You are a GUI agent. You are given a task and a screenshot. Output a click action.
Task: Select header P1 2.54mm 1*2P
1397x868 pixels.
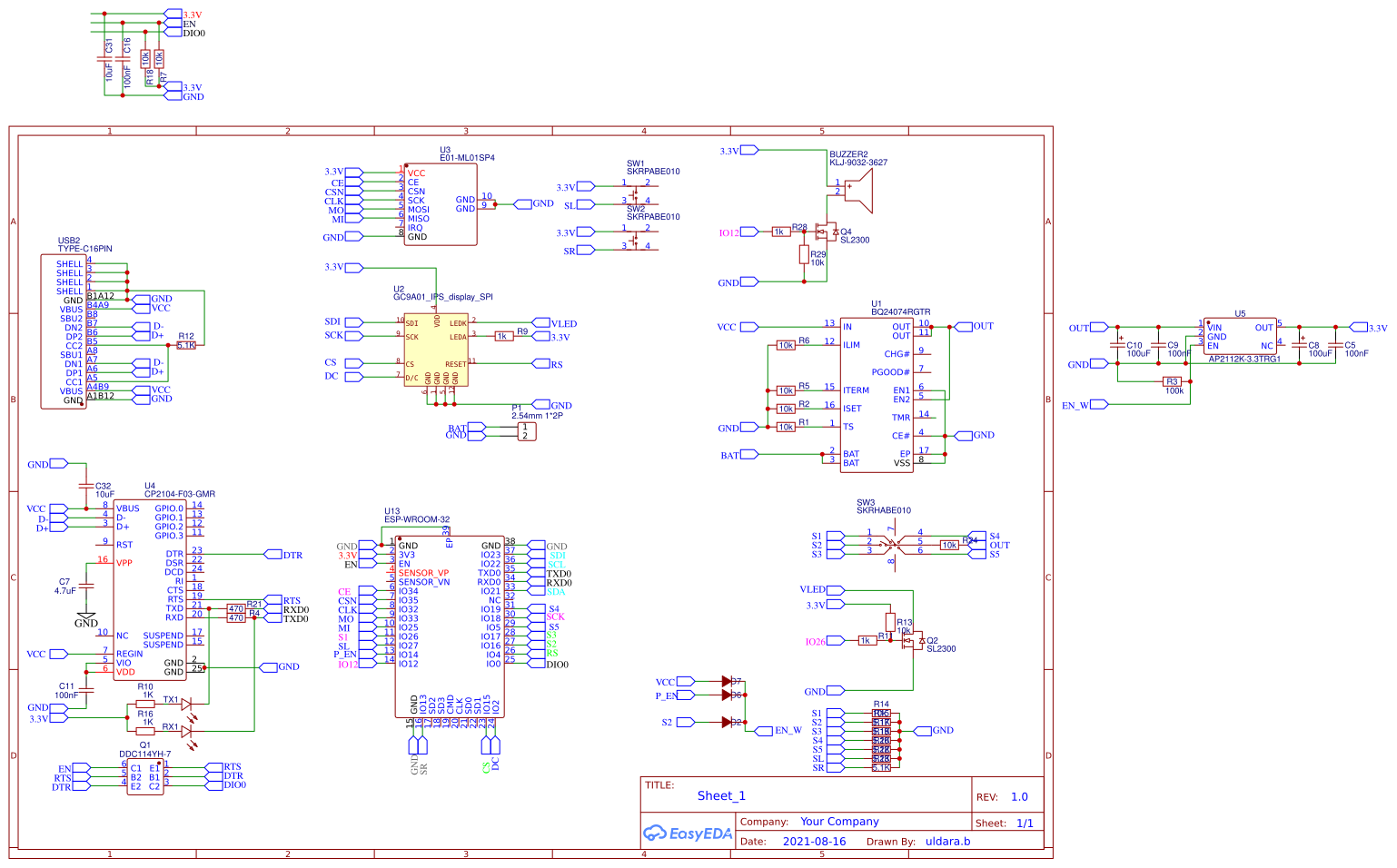[x=525, y=433]
